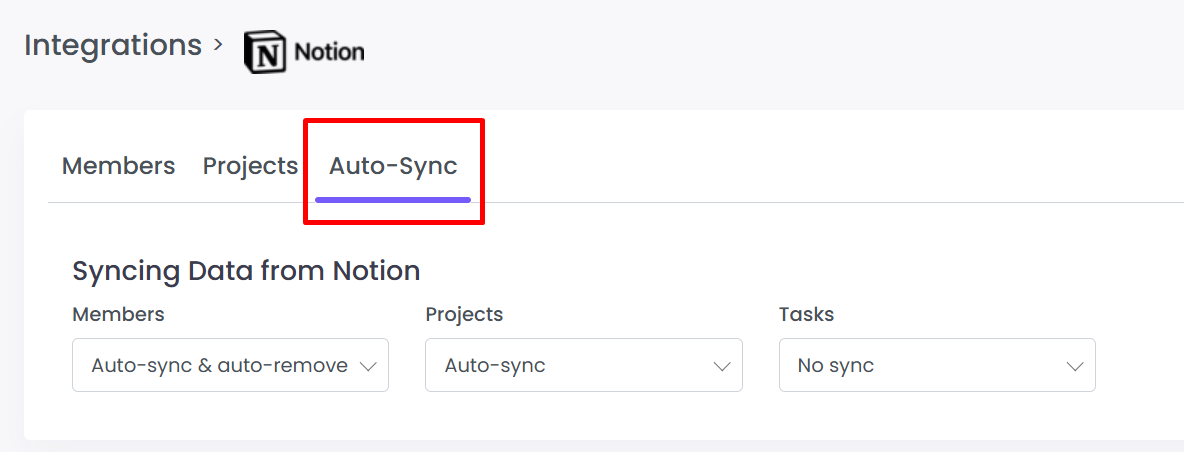Click the Integrations breadcrumb link
Screen dimensions: 1184x452
[113, 46]
